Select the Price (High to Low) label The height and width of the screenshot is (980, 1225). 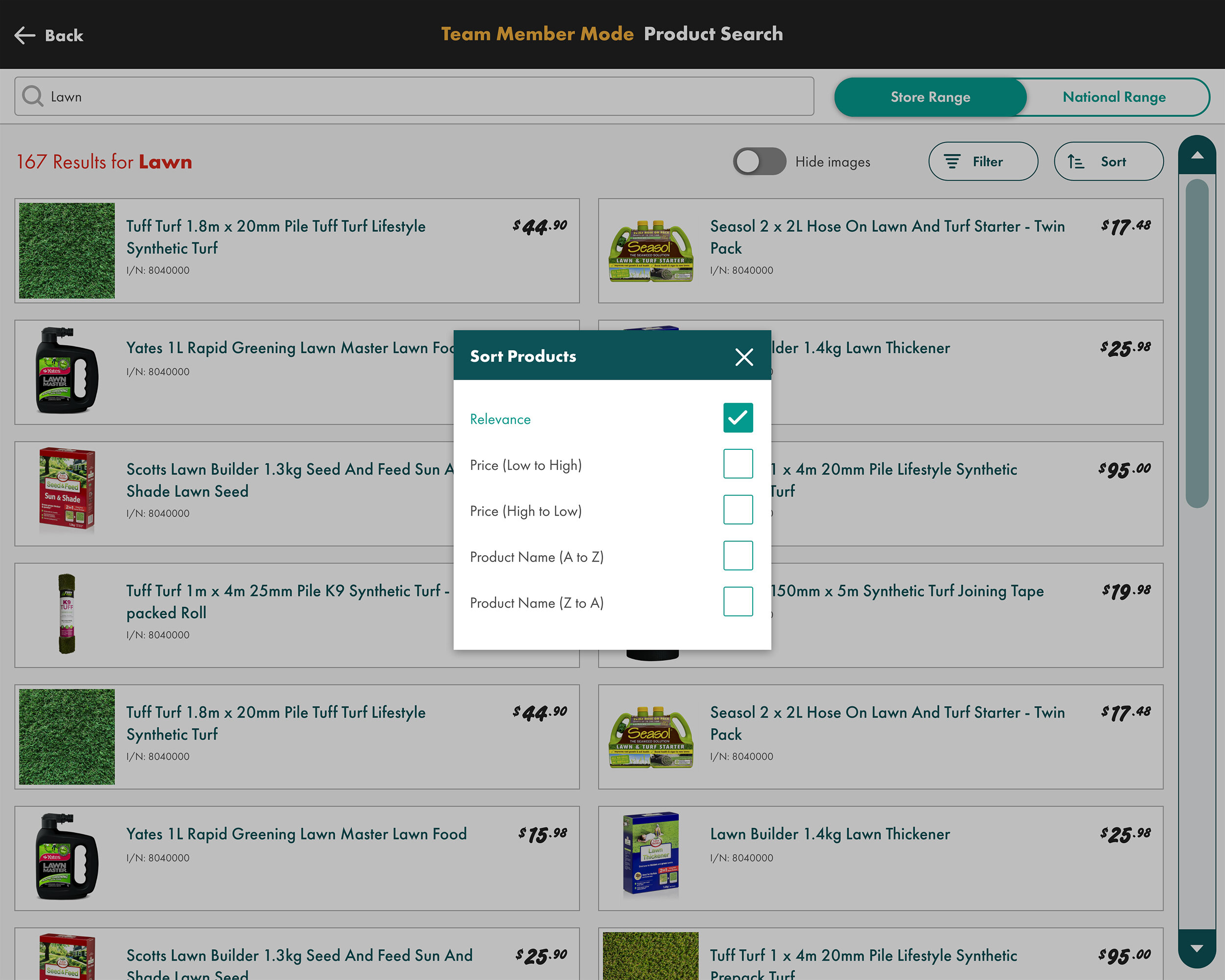(526, 511)
